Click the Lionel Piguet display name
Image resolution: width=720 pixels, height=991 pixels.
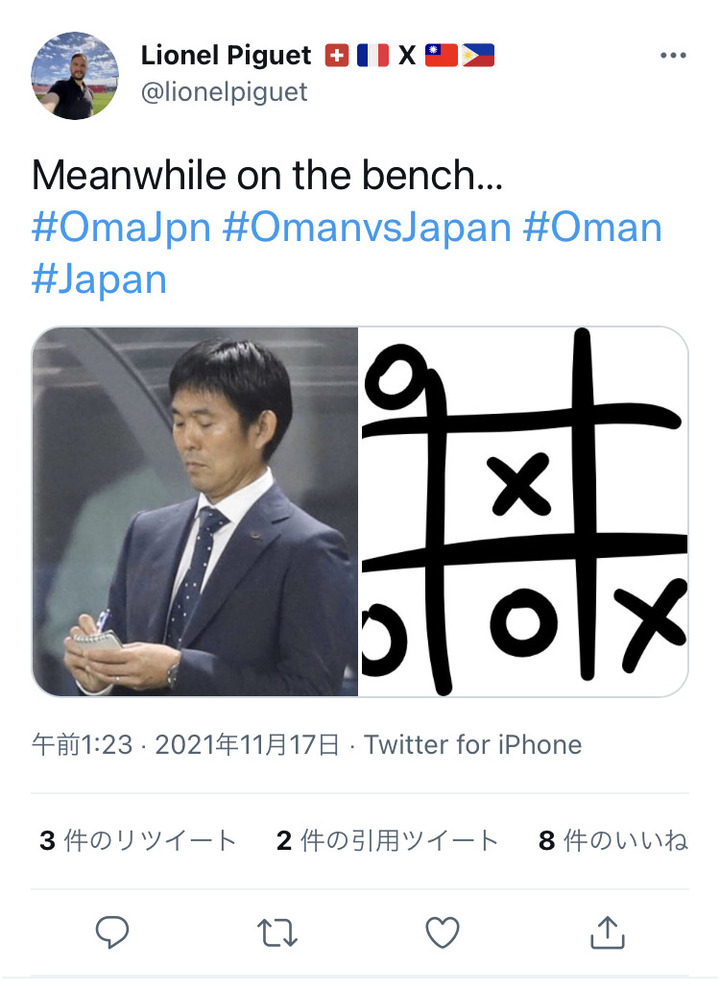[x=225, y=55]
